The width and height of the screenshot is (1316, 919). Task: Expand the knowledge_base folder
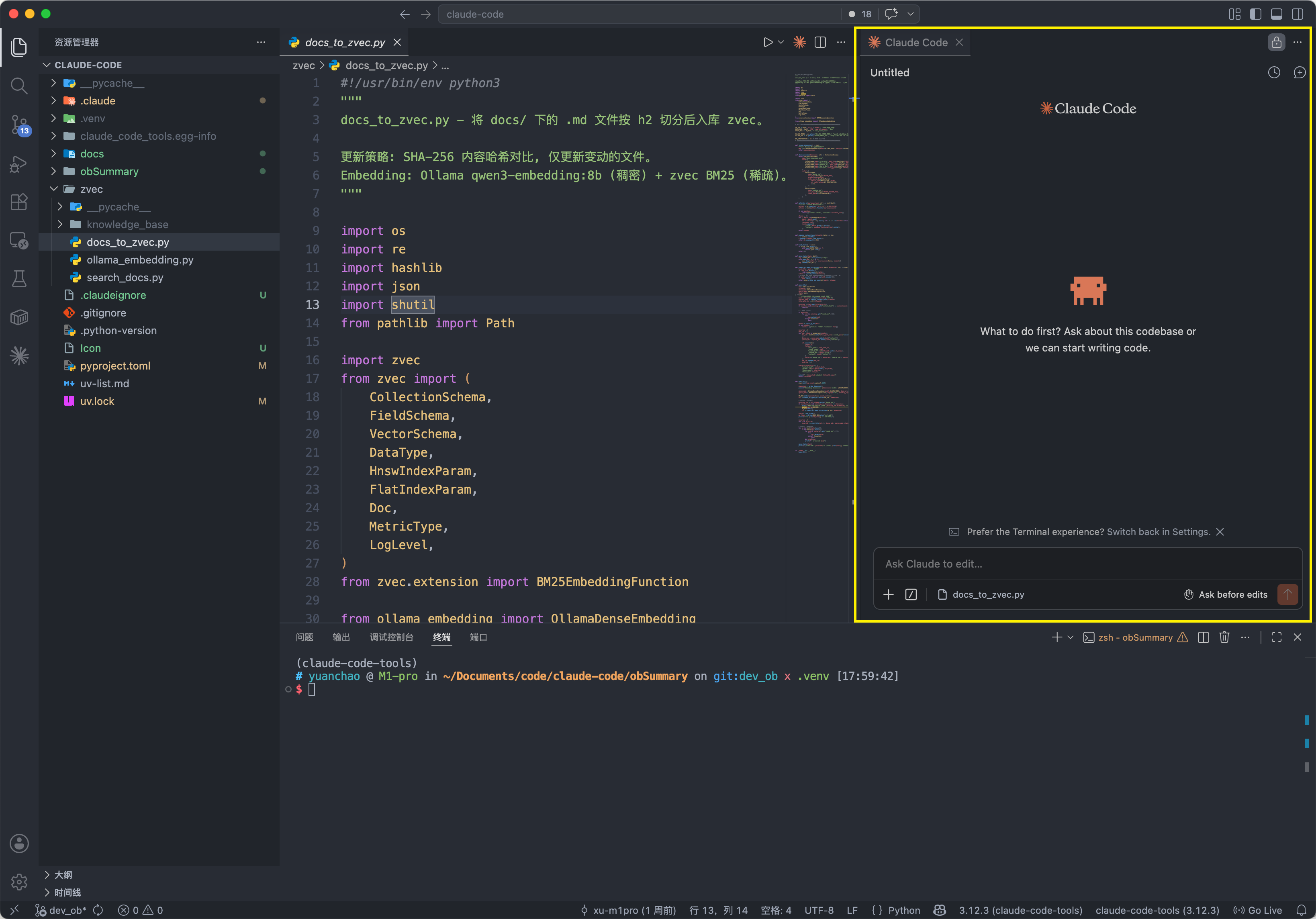coord(159,225)
